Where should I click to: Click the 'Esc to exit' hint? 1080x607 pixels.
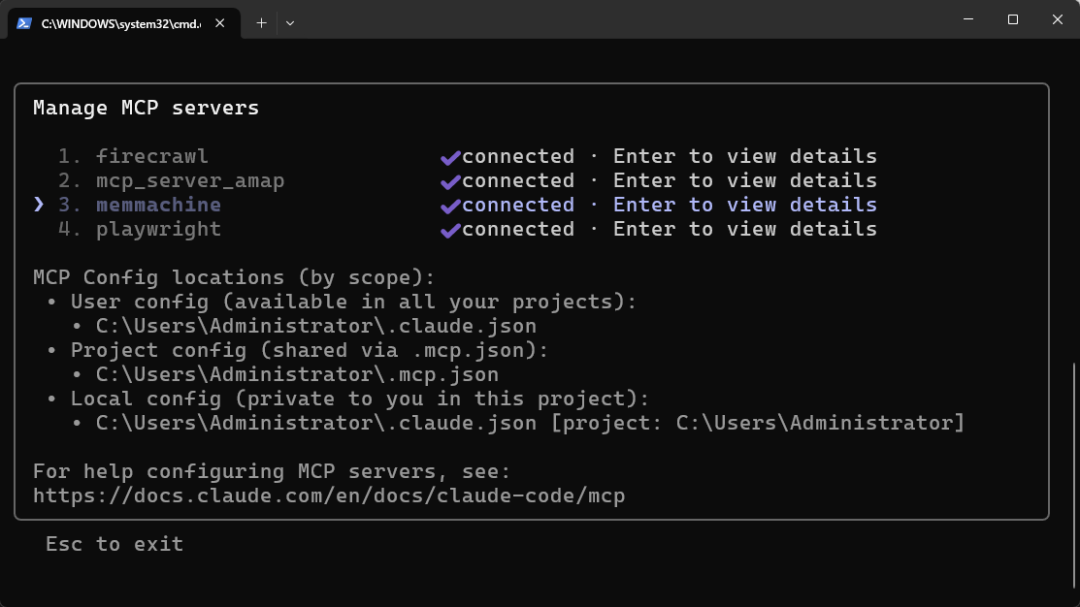114,544
